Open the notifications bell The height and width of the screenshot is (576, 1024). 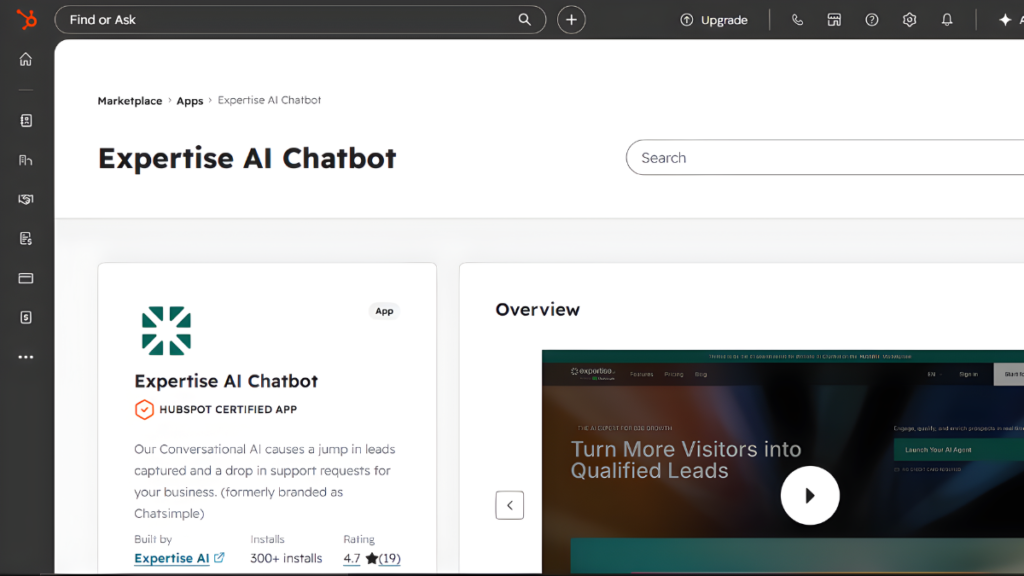click(x=947, y=20)
